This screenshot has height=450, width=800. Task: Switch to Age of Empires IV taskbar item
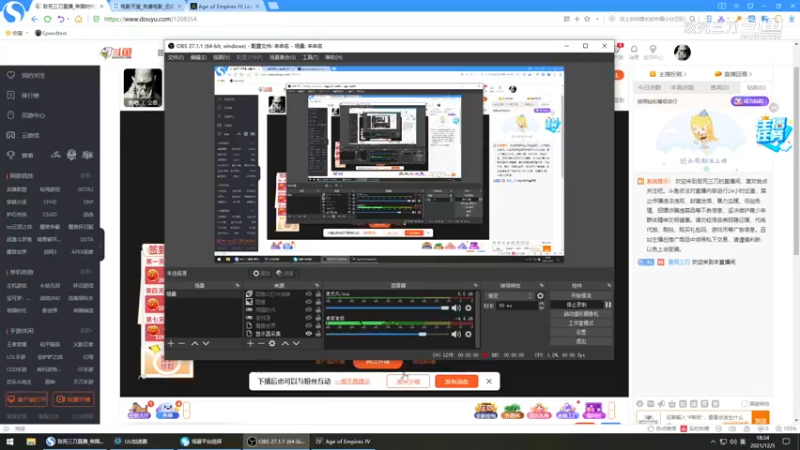343,441
